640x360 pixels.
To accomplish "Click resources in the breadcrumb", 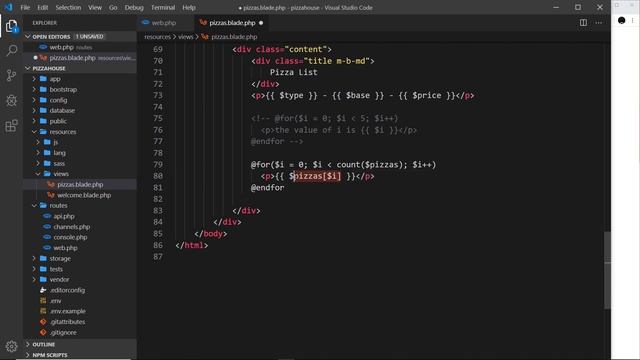I will 157,37.
